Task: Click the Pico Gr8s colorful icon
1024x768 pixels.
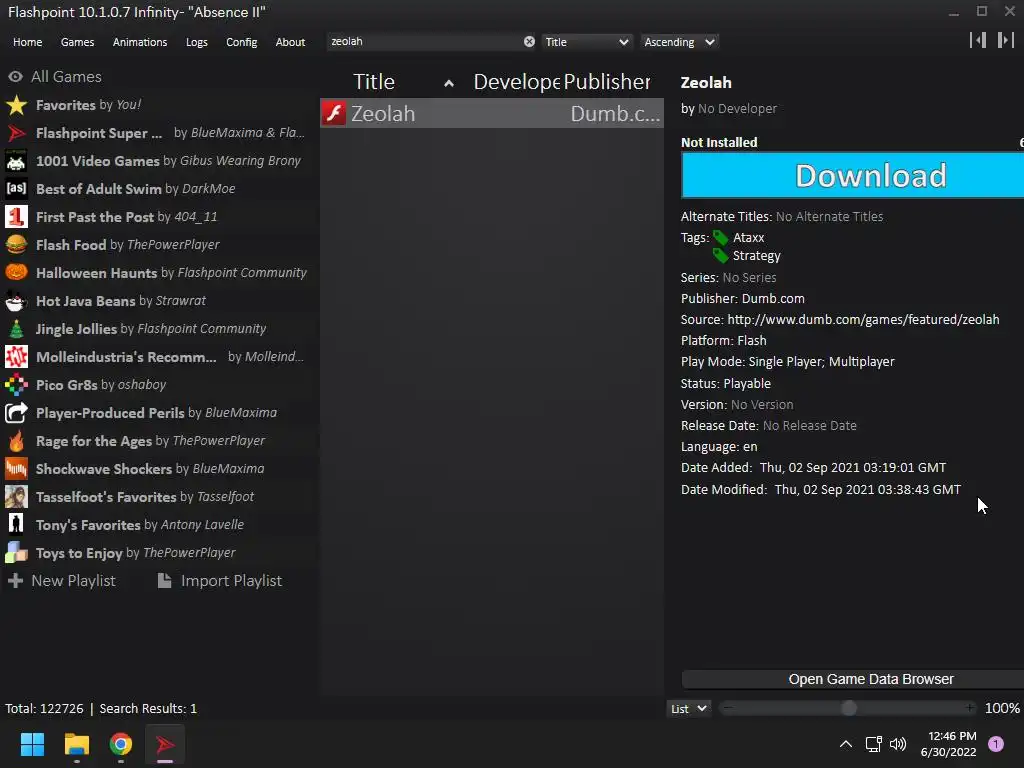Action: (16, 385)
